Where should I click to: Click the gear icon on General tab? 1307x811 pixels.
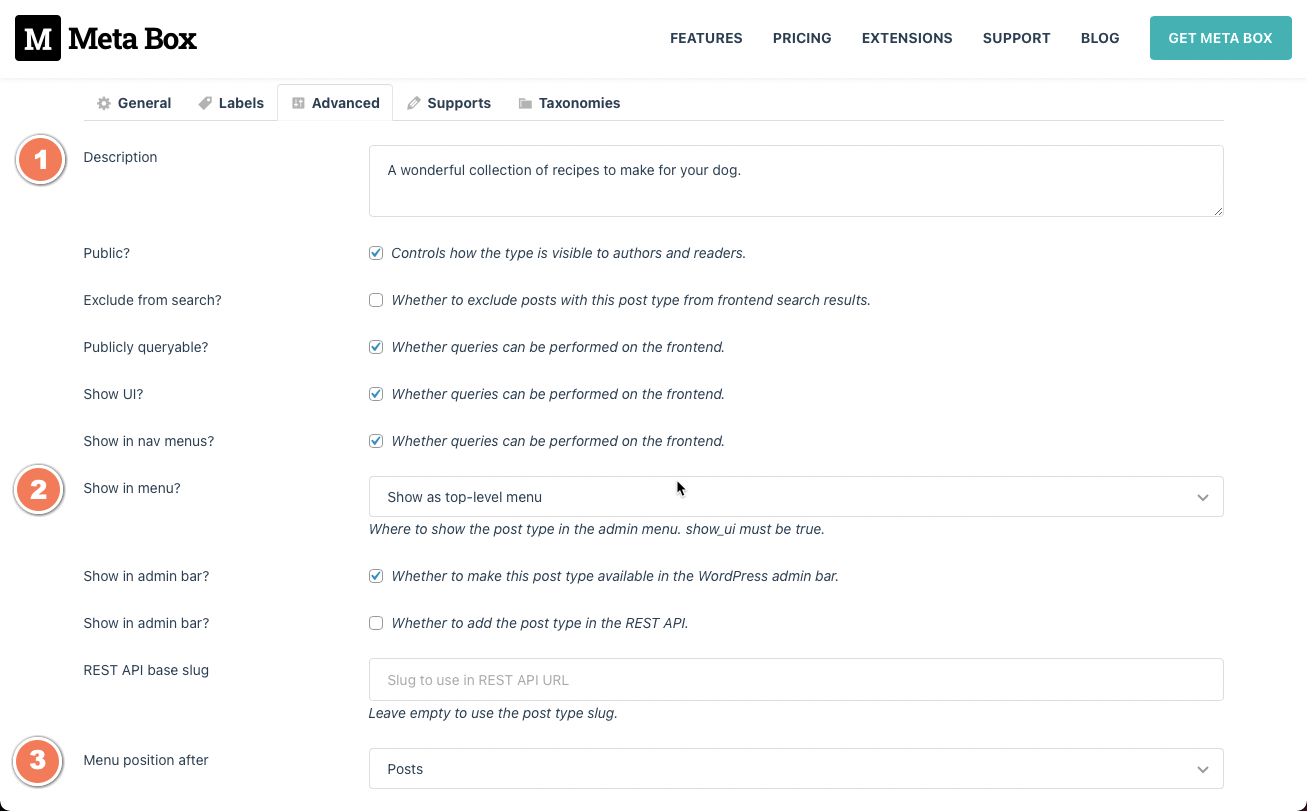click(103, 103)
